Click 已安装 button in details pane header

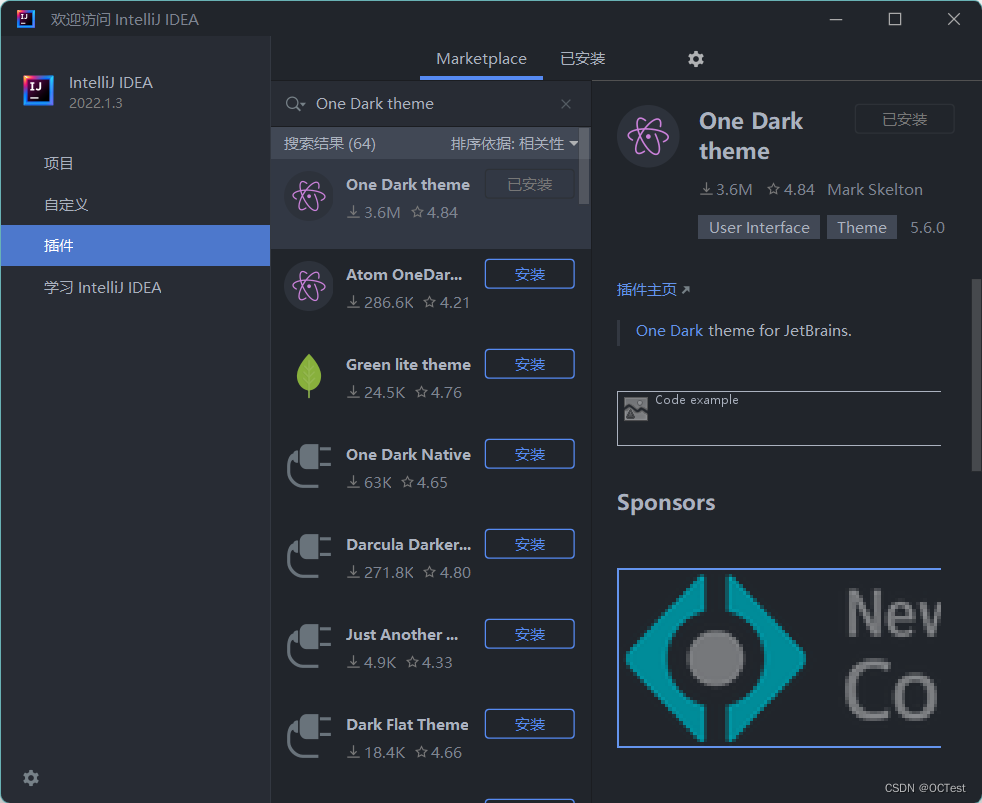point(904,119)
